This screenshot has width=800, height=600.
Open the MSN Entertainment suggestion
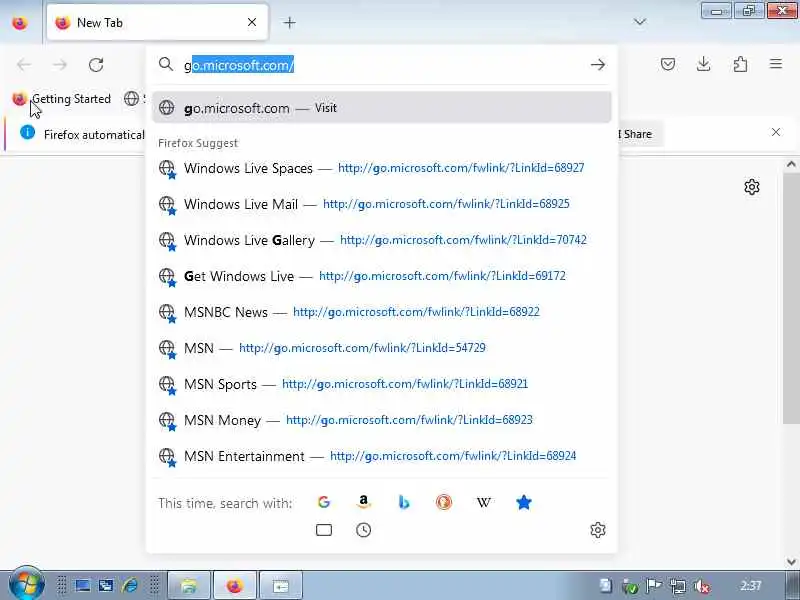click(x=382, y=456)
